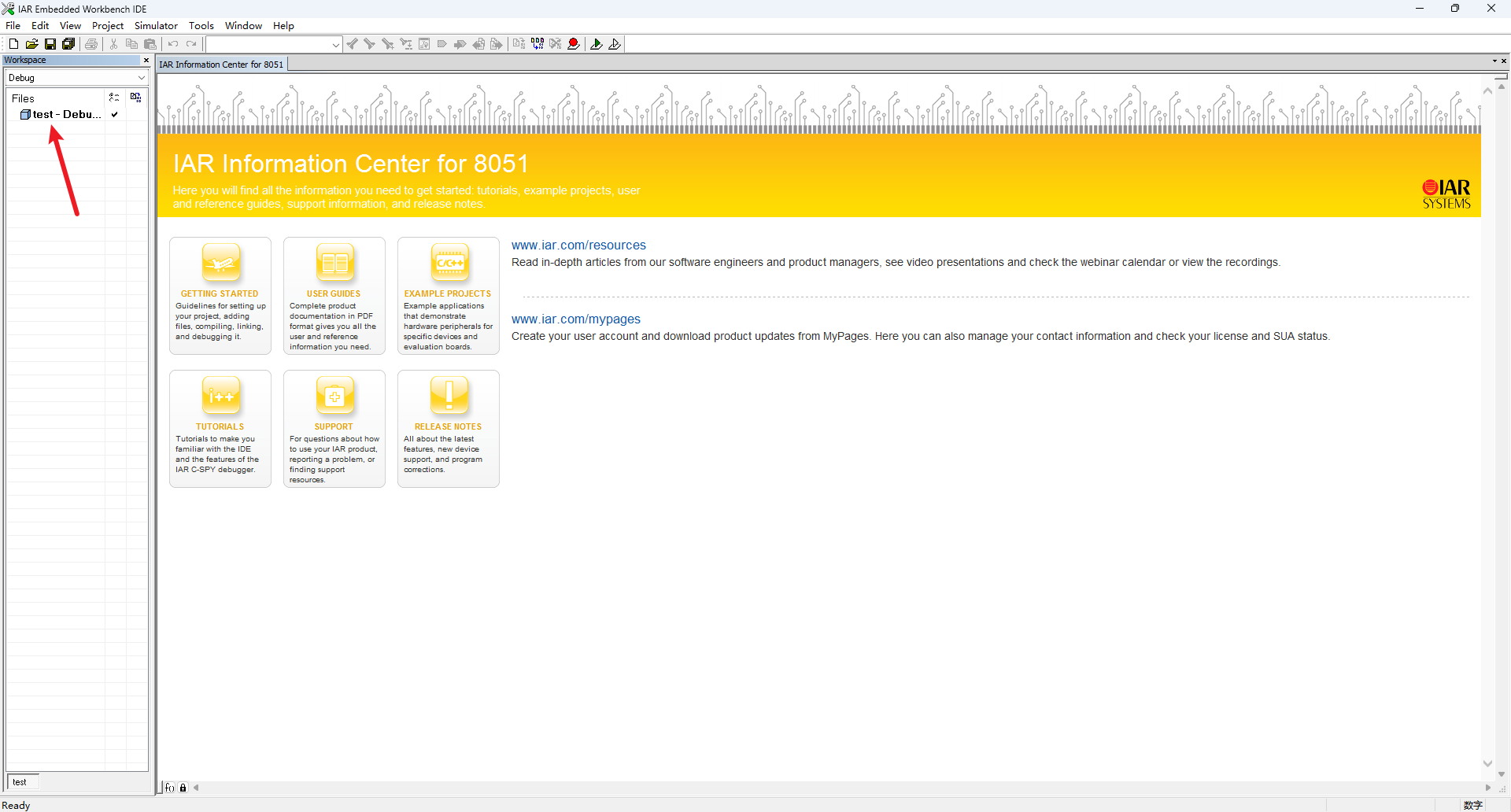Image resolution: width=1511 pixels, height=812 pixels.
Task: Open the www.iar.com/mypages link
Action: pos(576,319)
